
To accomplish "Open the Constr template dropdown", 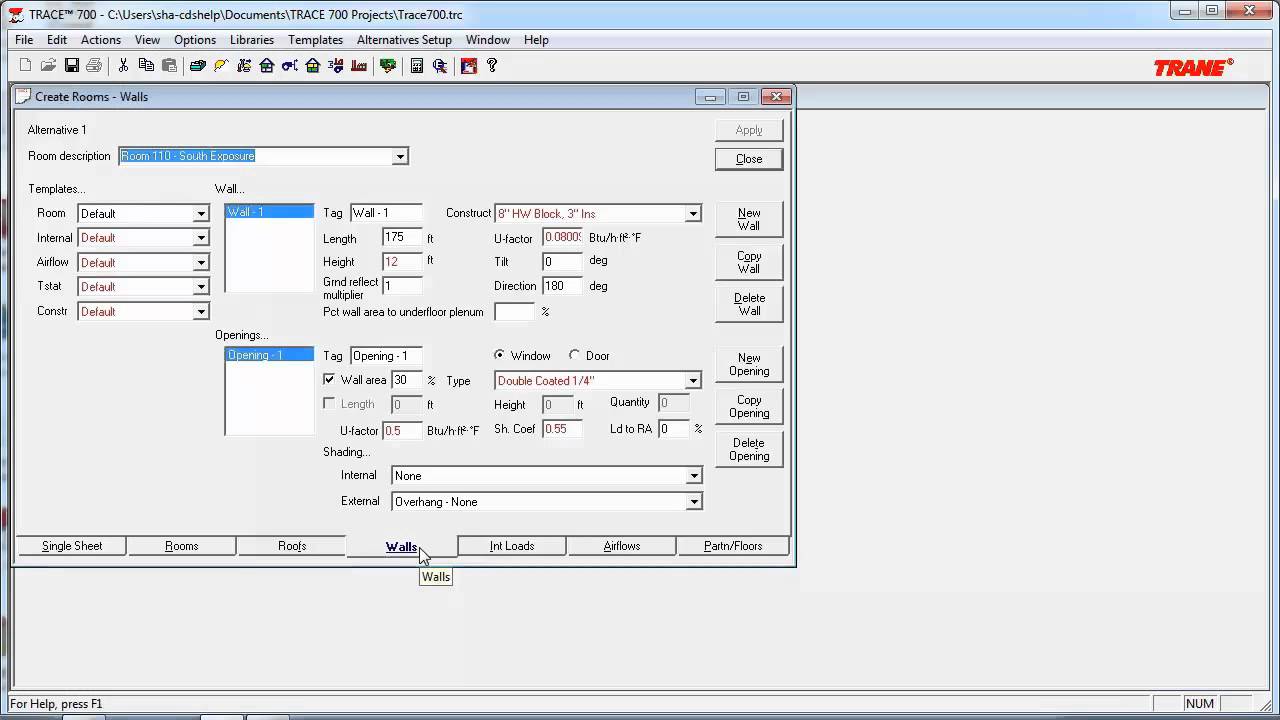I will click(x=201, y=311).
